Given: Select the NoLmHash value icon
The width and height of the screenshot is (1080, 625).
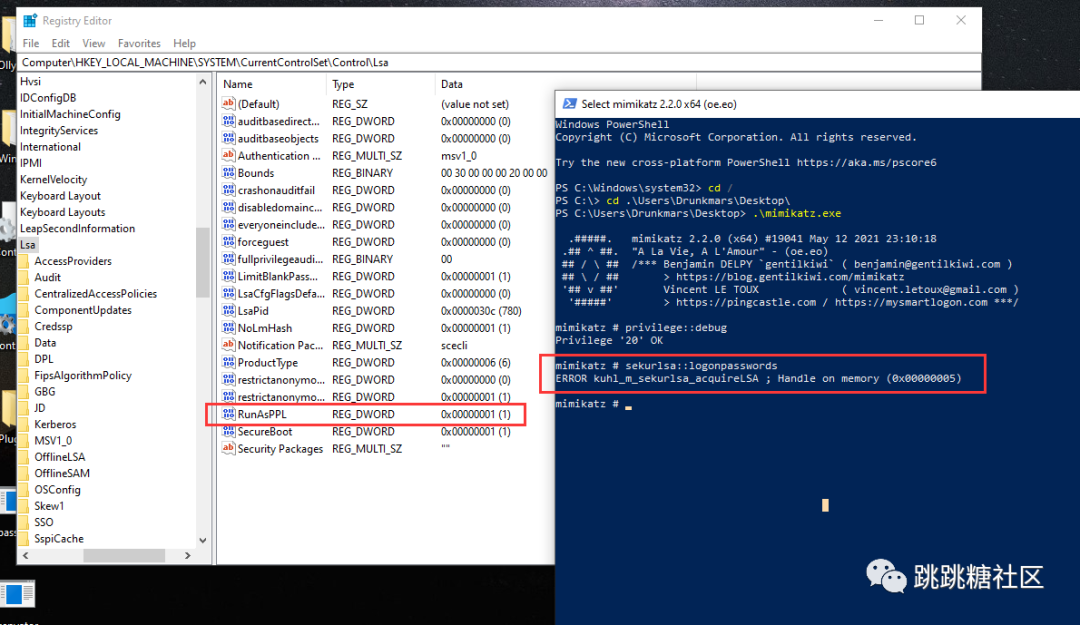Looking at the screenshot, I should [x=228, y=327].
